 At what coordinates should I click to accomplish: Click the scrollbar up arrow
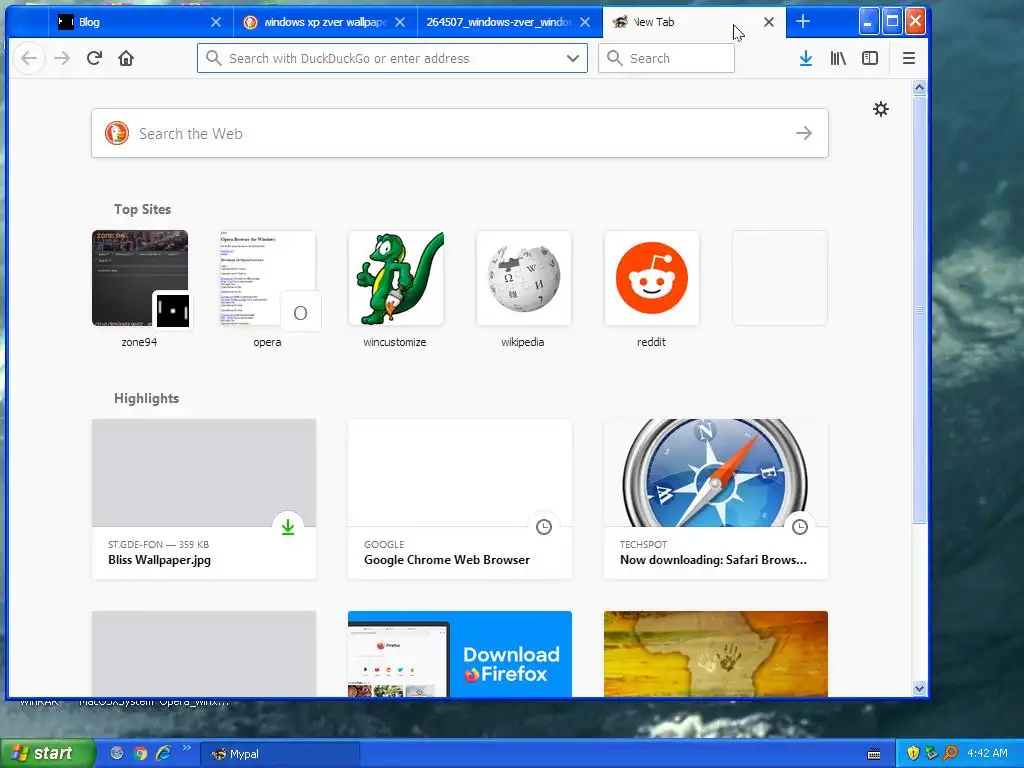920,88
